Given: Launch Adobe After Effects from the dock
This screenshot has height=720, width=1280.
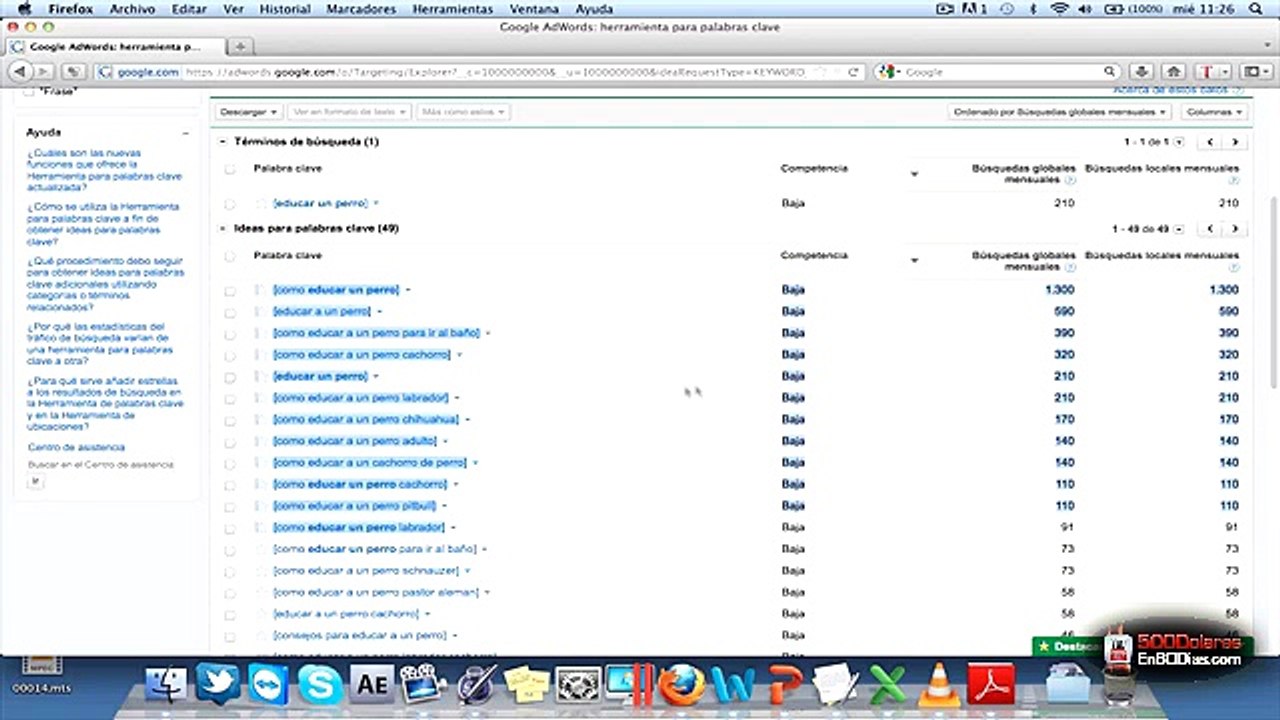Looking at the screenshot, I should coord(372,685).
